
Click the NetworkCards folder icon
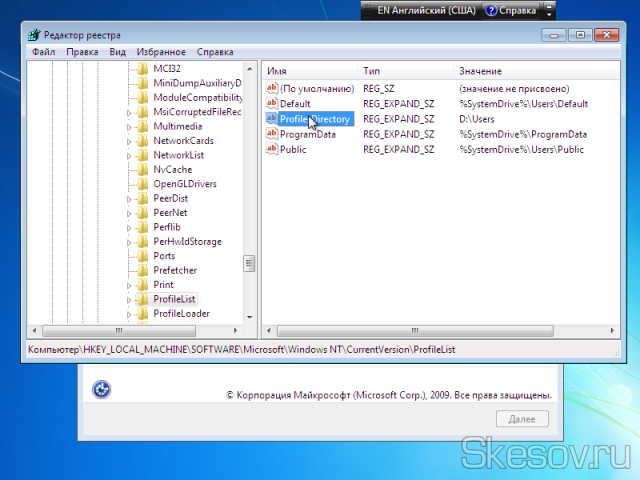click(x=142, y=141)
